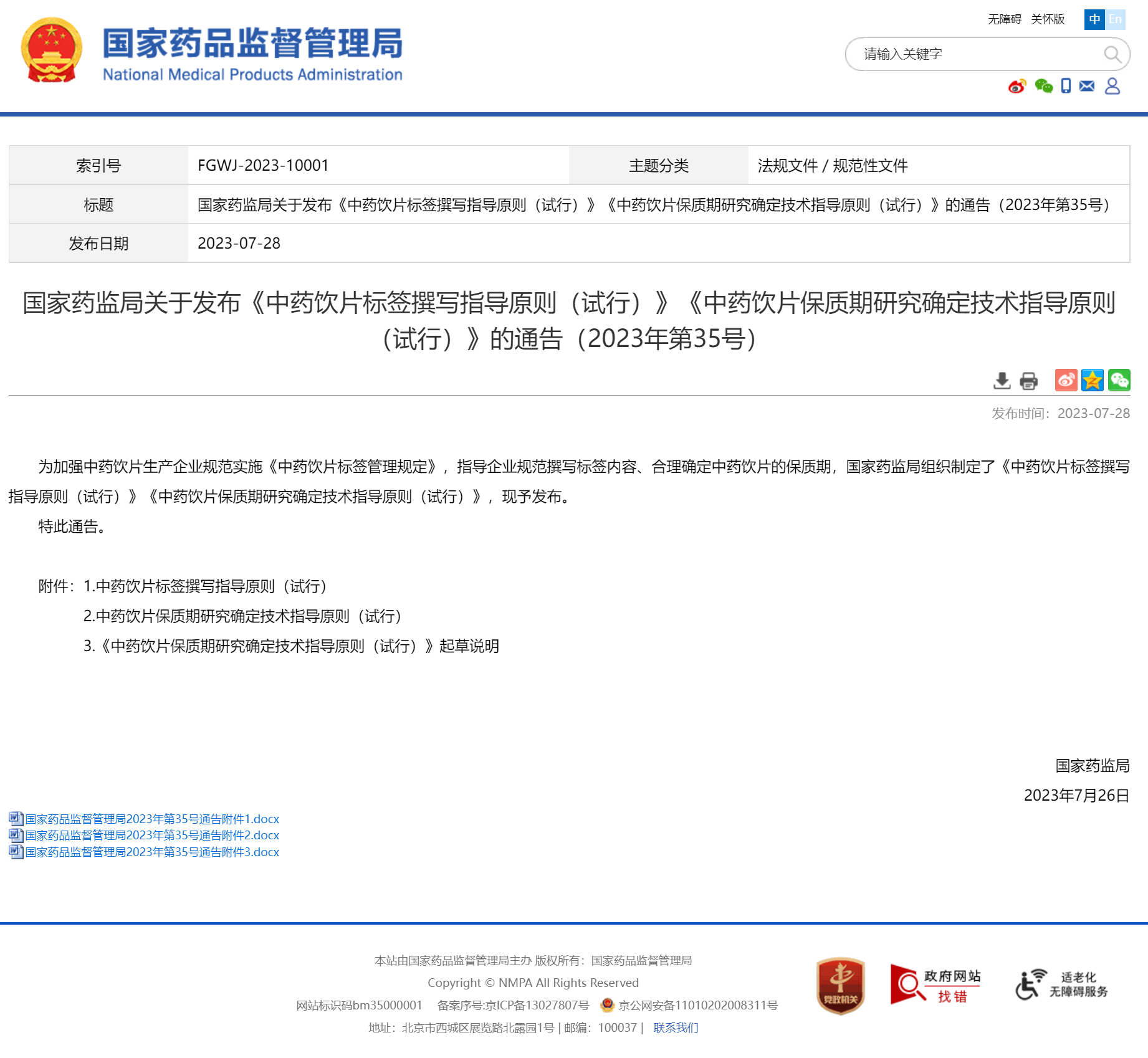Click the national emblem logo
Image resolution: width=1148 pixels, height=1058 pixels.
pos(52,50)
